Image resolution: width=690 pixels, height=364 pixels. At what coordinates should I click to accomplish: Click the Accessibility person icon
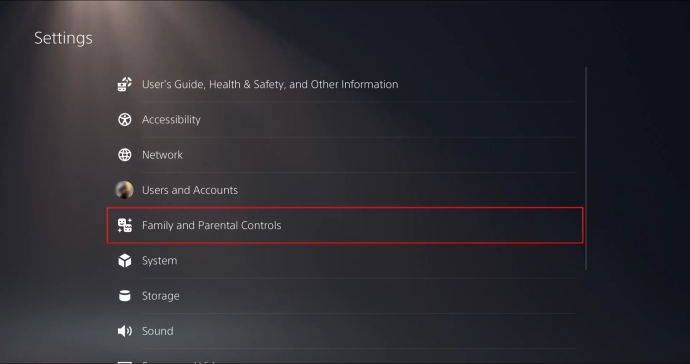click(x=125, y=119)
